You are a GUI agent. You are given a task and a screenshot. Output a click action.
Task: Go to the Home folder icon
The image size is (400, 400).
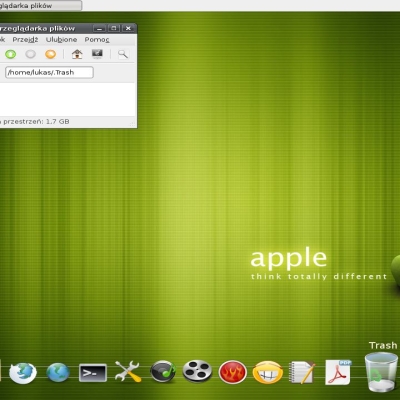click(77, 54)
